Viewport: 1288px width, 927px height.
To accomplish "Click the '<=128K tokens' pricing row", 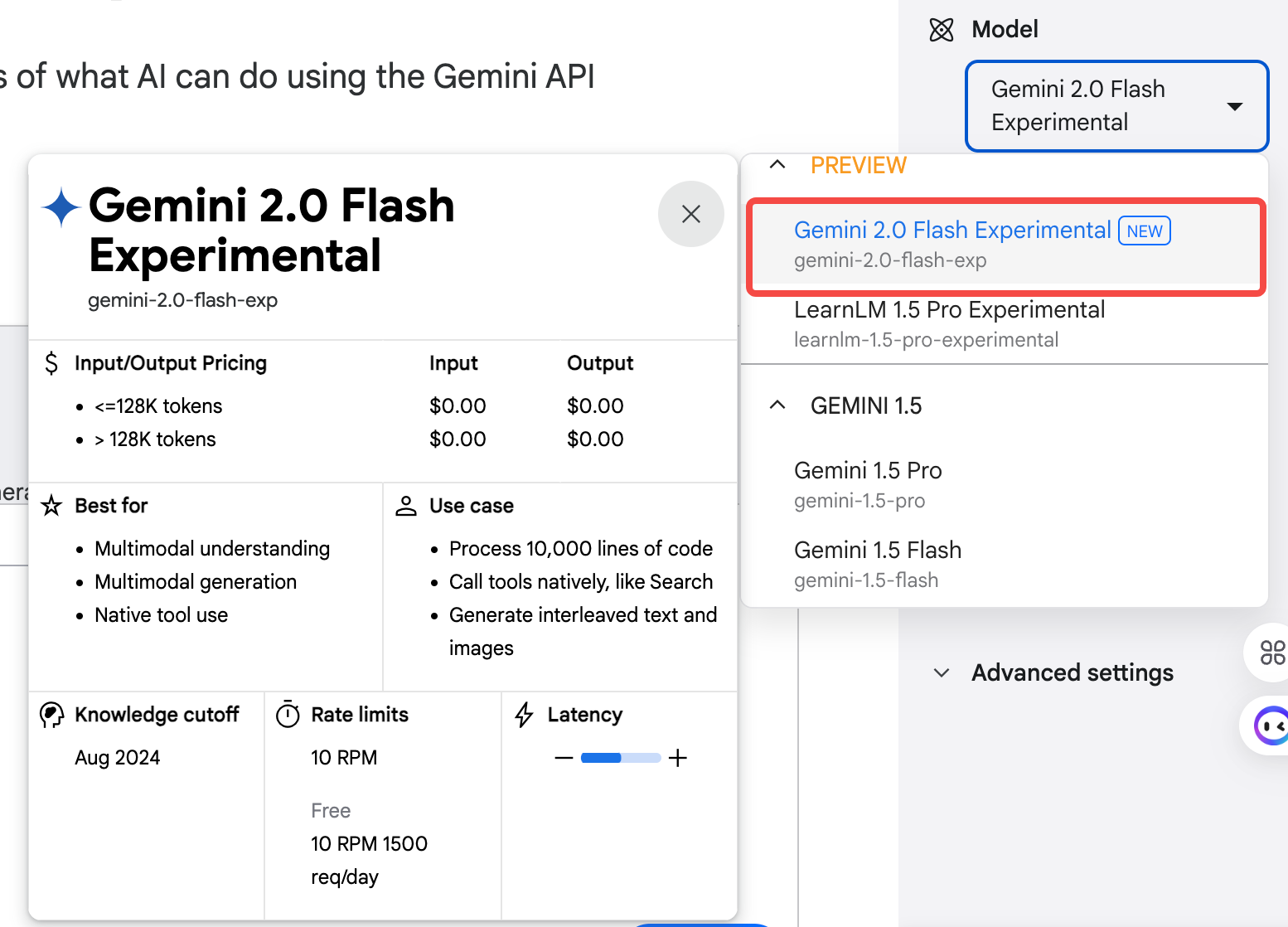I will point(158,406).
